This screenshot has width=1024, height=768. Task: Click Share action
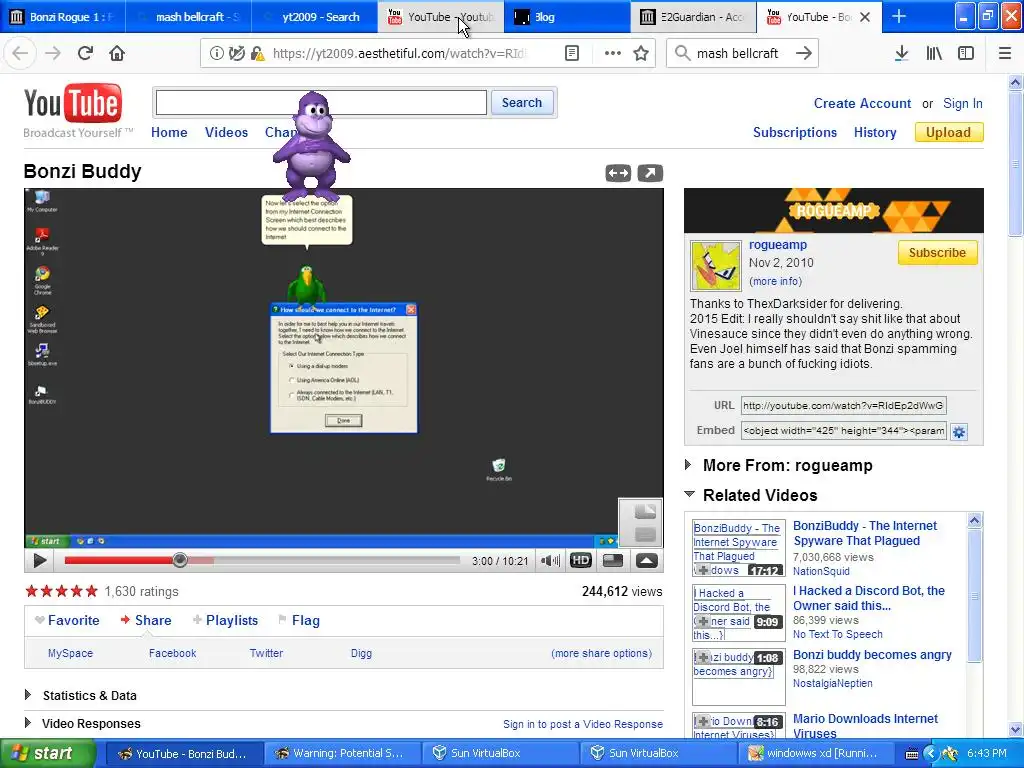click(x=153, y=620)
